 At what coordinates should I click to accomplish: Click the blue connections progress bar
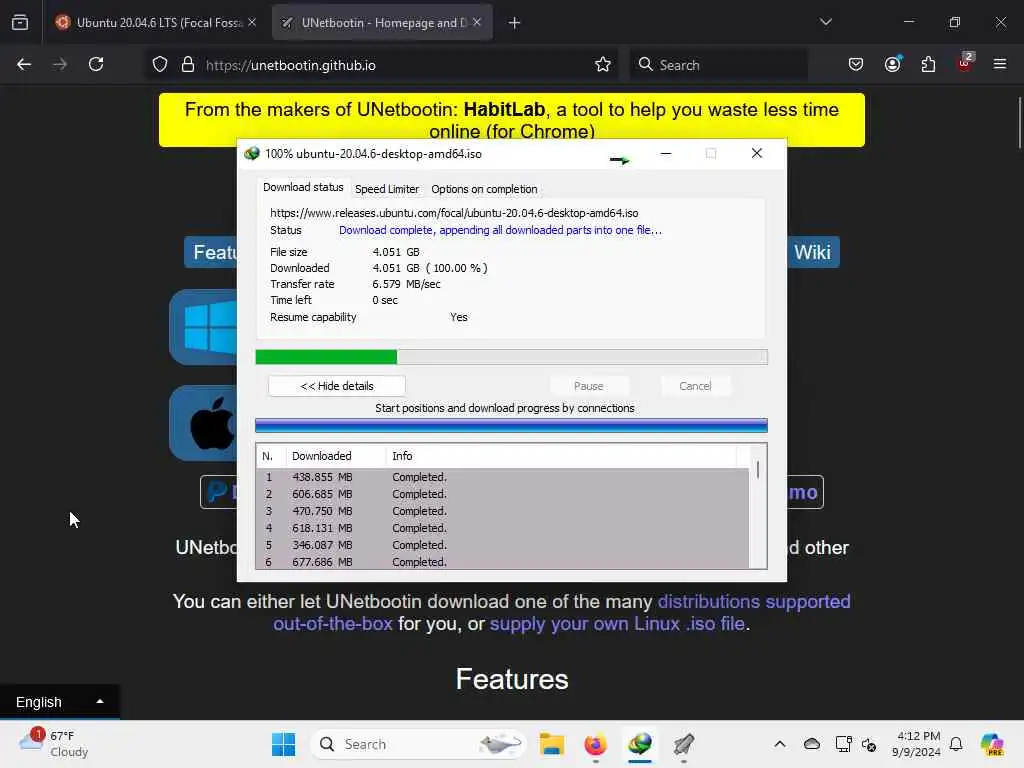click(x=511, y=426)
